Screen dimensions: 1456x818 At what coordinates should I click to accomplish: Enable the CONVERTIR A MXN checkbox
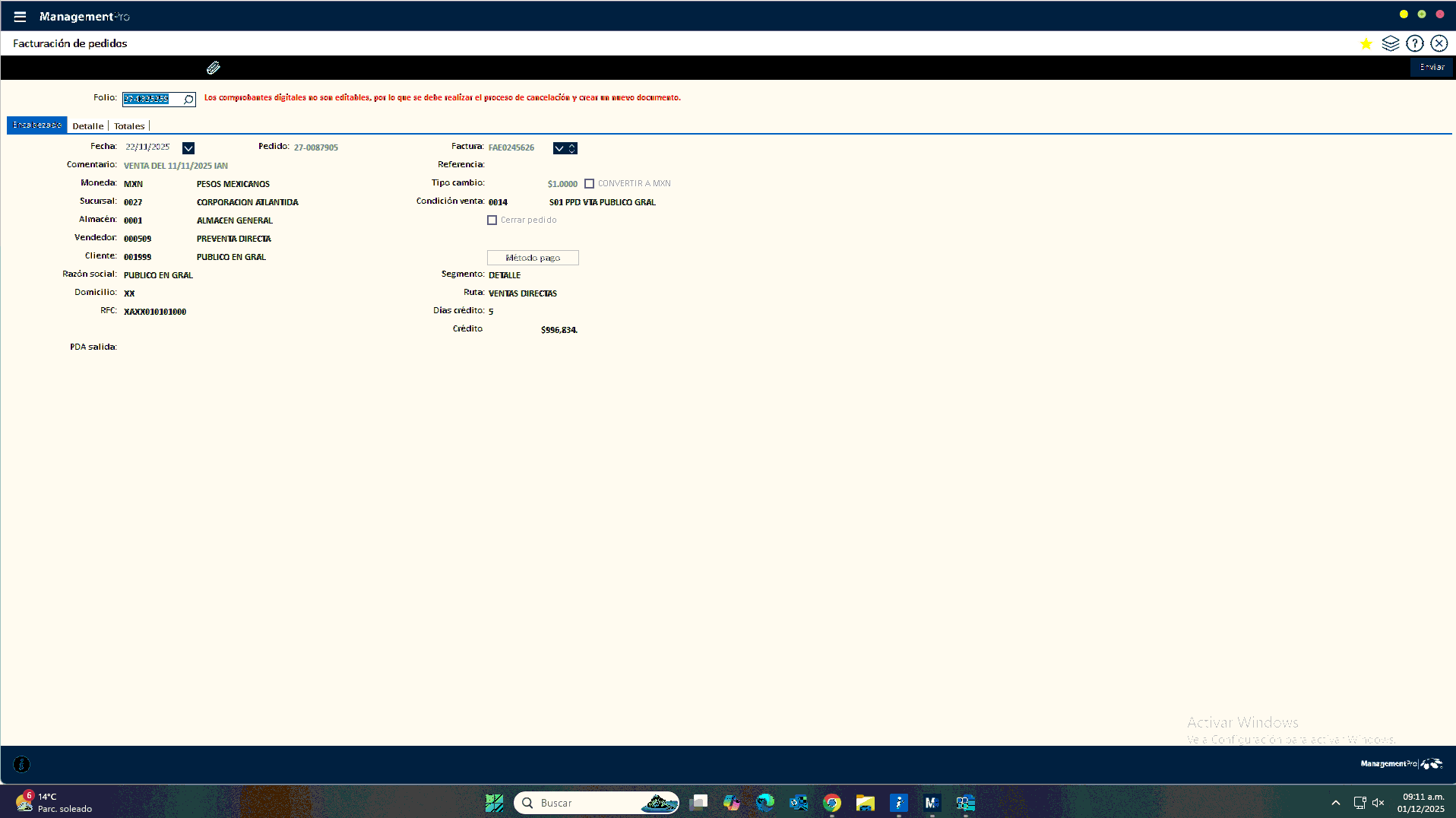pyautogui.click(x=589, y=184)
